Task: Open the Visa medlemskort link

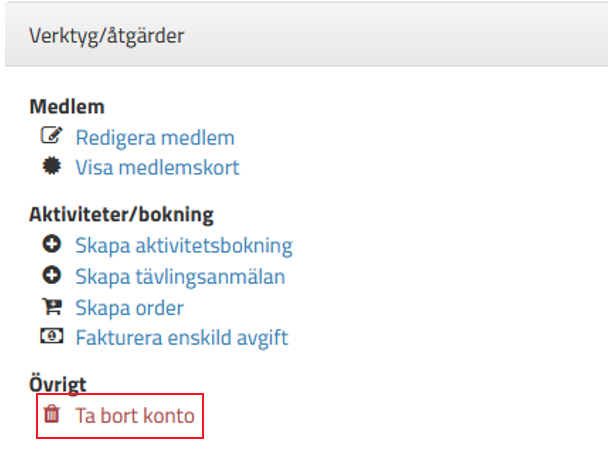Action: (157, 168)
